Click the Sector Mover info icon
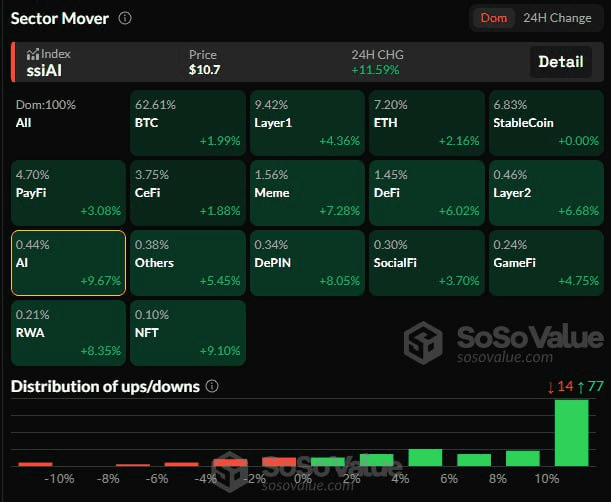 pos(124,18)
